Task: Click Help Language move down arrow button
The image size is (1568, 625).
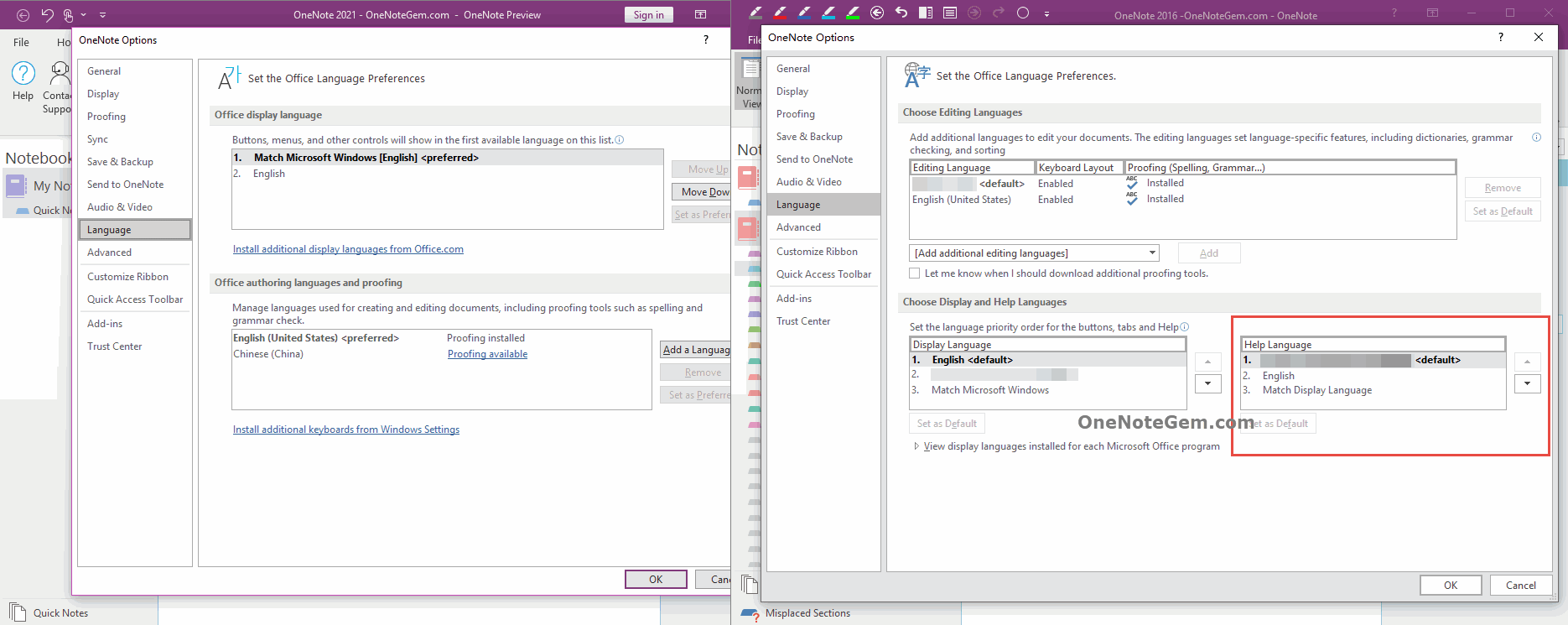Action: click(1527, 383)
